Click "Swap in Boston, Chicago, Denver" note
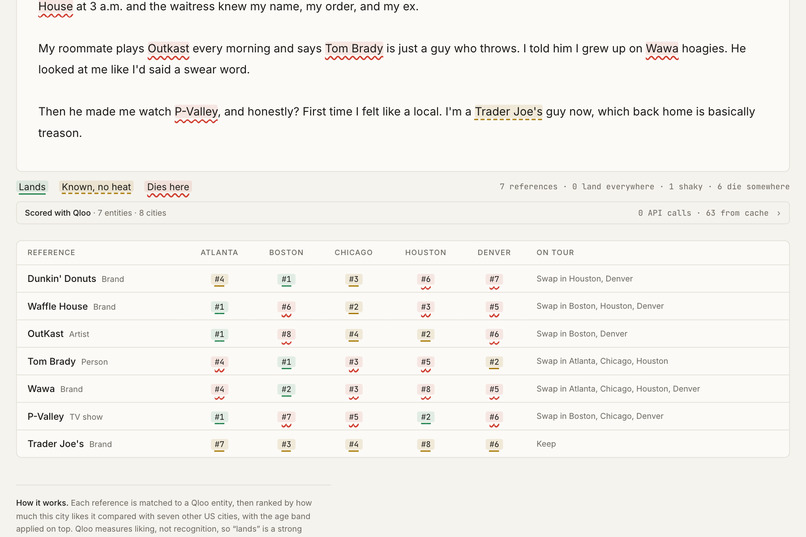 [x=600, y=416]
